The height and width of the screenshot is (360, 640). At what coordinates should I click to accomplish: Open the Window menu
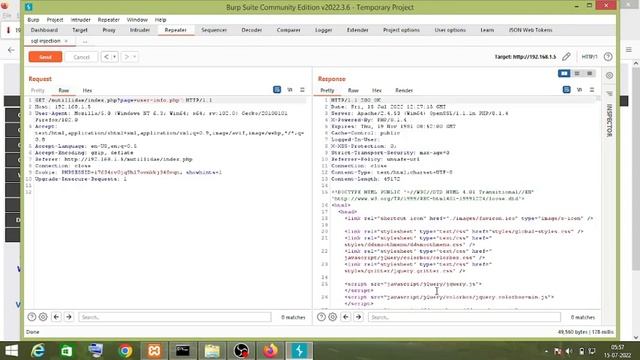click(x=137, y=20)
